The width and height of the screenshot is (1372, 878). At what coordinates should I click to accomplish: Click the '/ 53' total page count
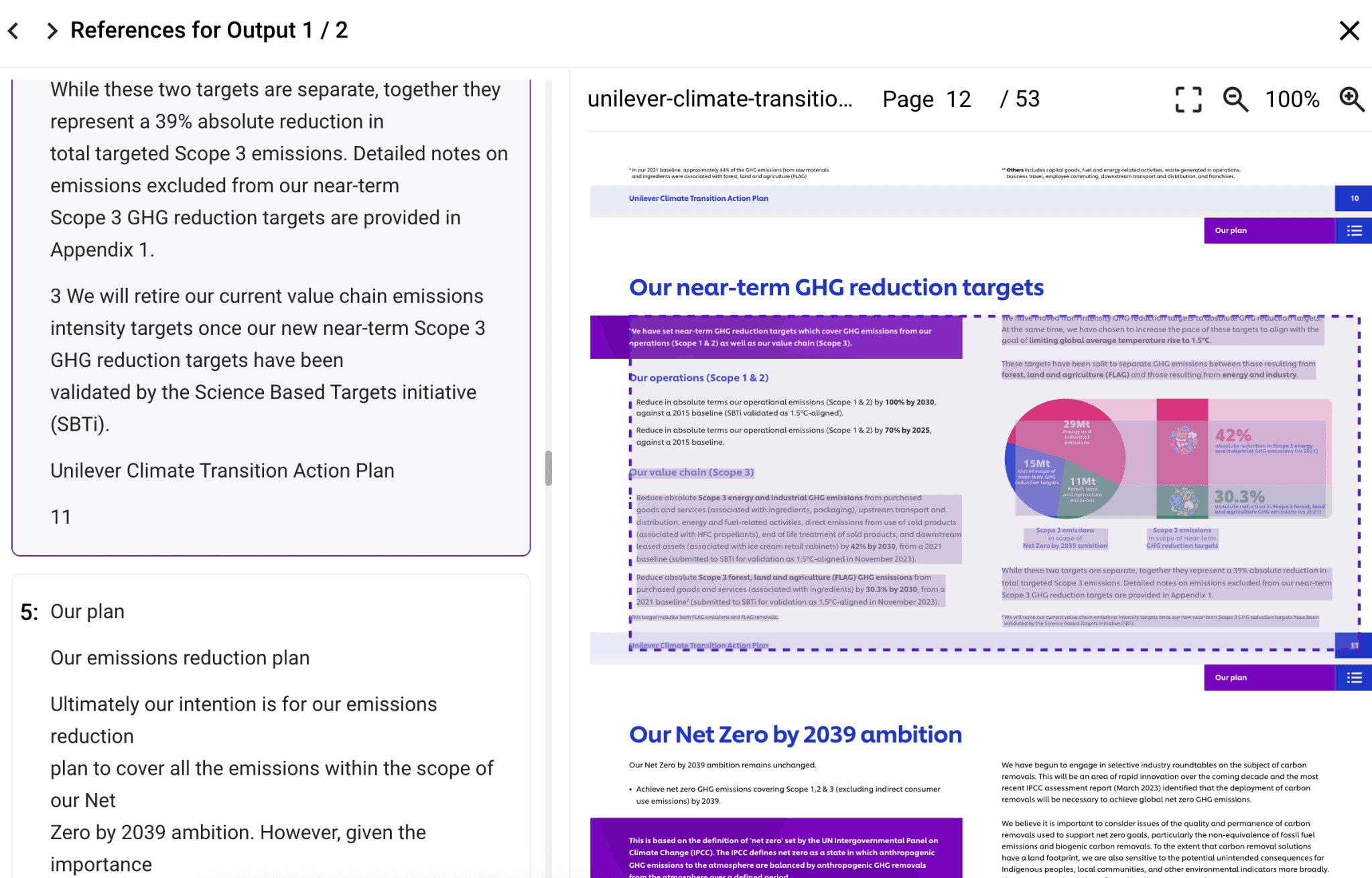(1020, 99)
